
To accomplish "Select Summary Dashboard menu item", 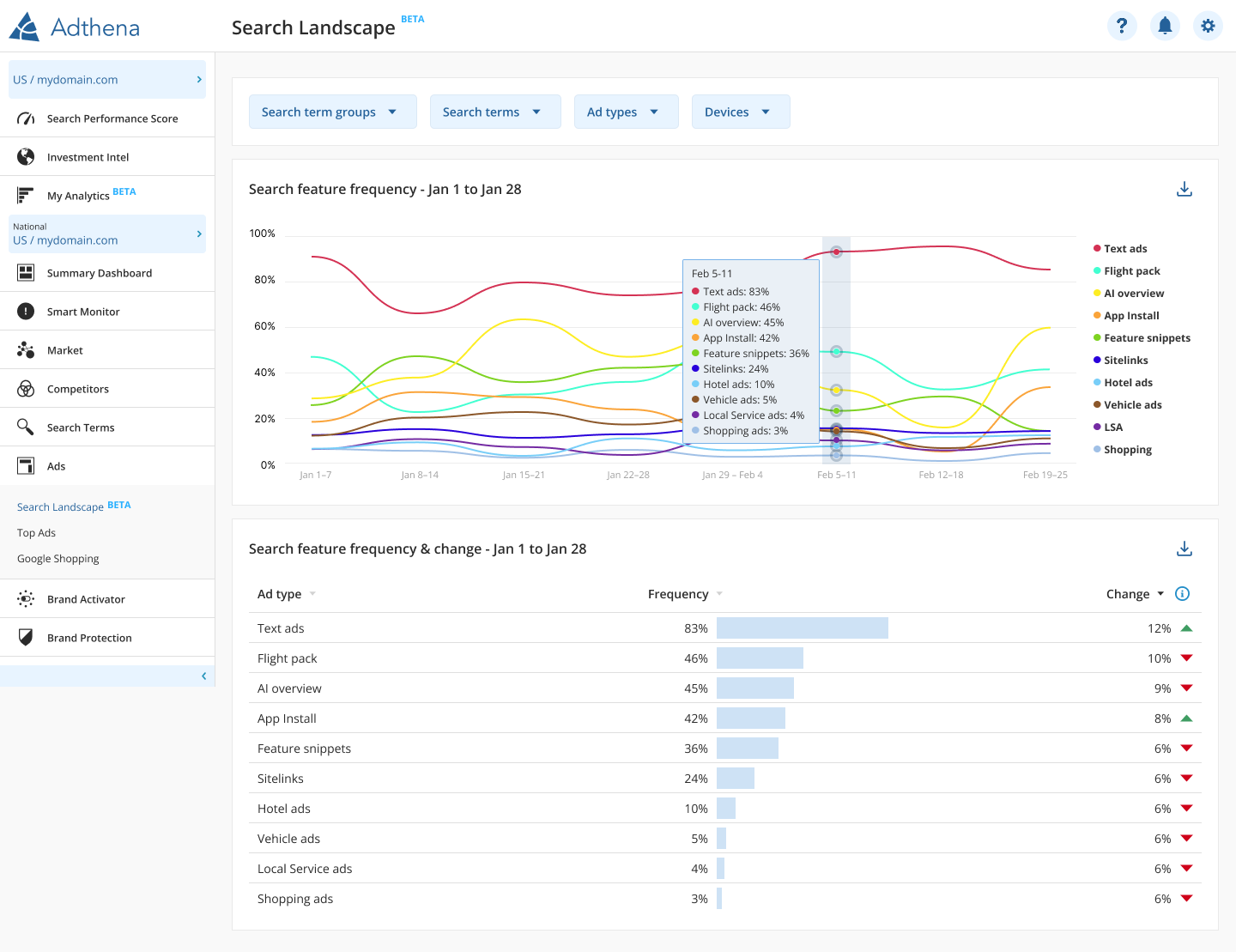I will (x=100, y=273).
